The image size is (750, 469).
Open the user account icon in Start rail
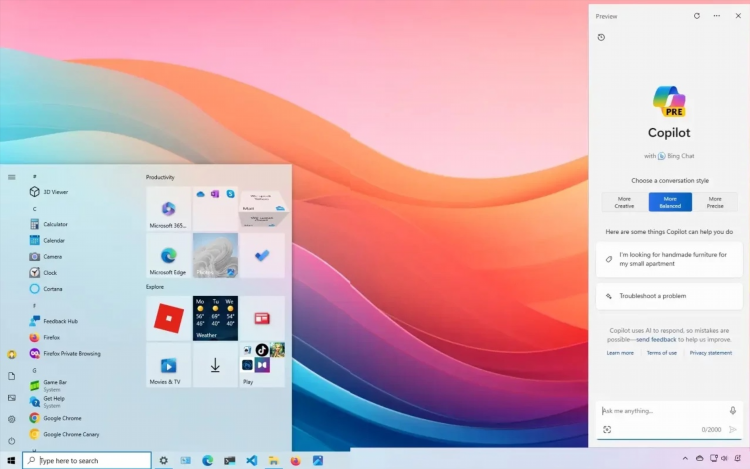tap(11, 354)
